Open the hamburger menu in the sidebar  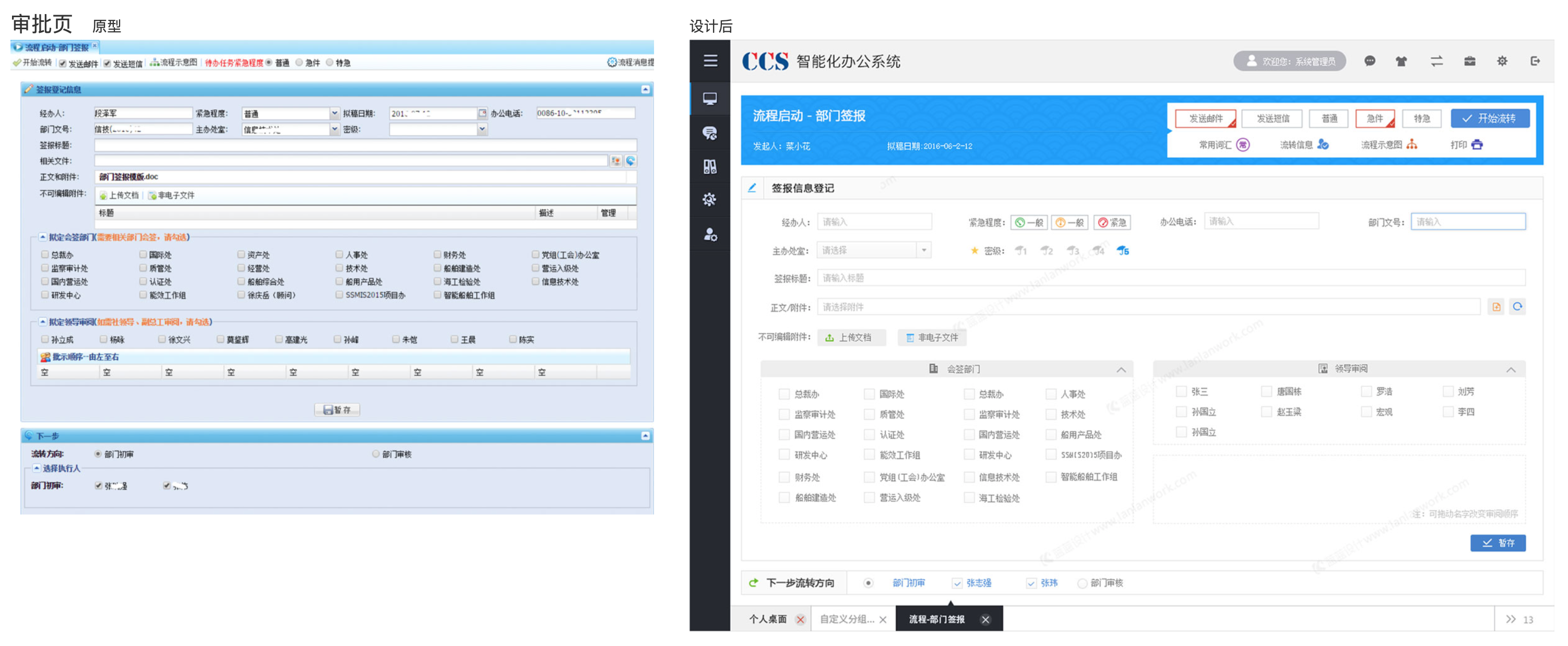(711, 61)
